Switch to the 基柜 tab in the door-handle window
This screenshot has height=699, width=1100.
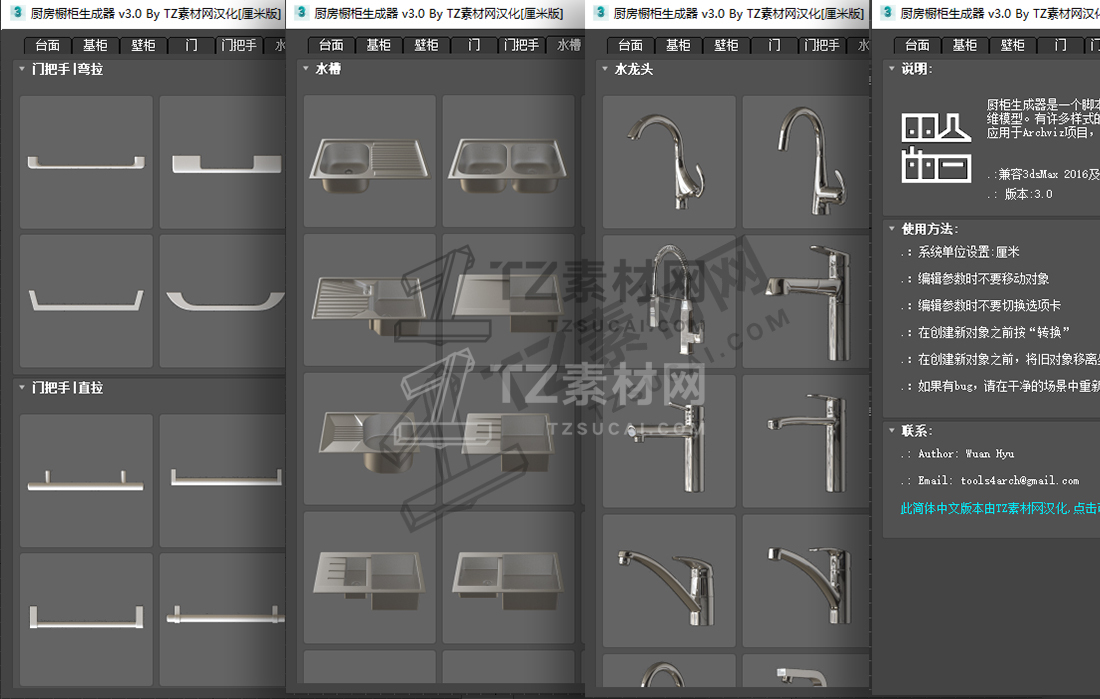click(95, 46)
